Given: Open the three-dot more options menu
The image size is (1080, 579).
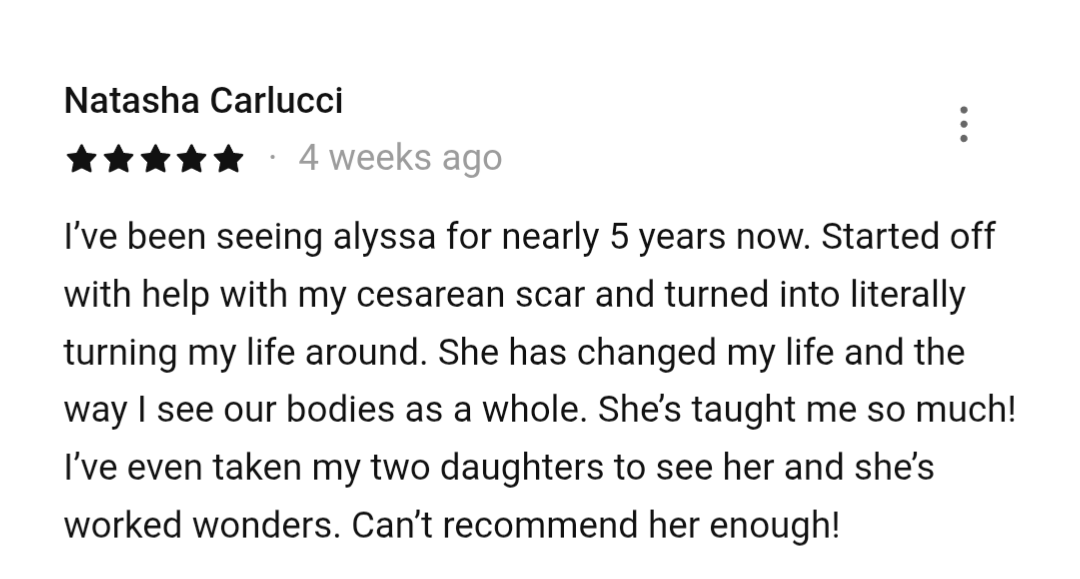Looking at the screenshot, I should (964, 124).
